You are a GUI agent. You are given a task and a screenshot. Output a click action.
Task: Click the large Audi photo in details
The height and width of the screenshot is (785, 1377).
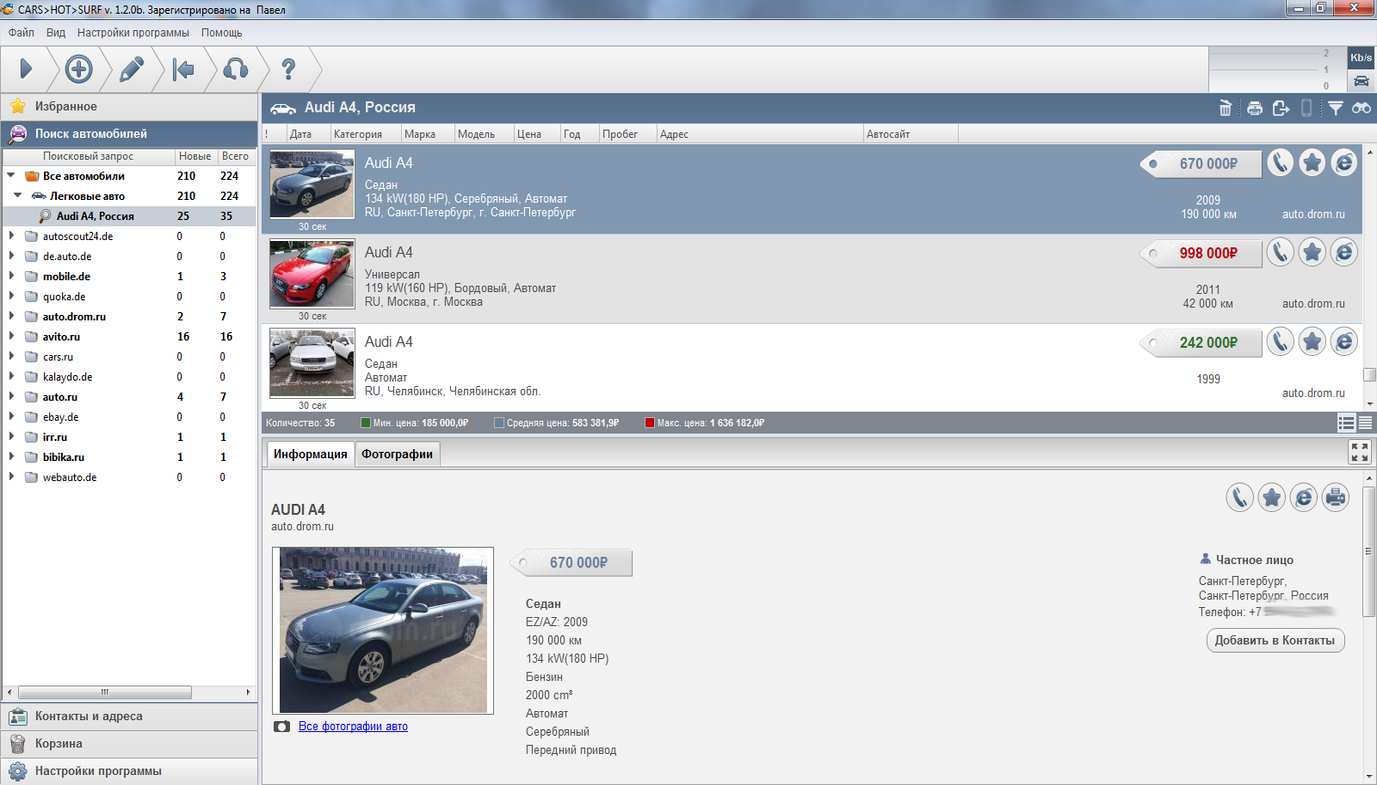pyautogui.click(x=383, y=630)
